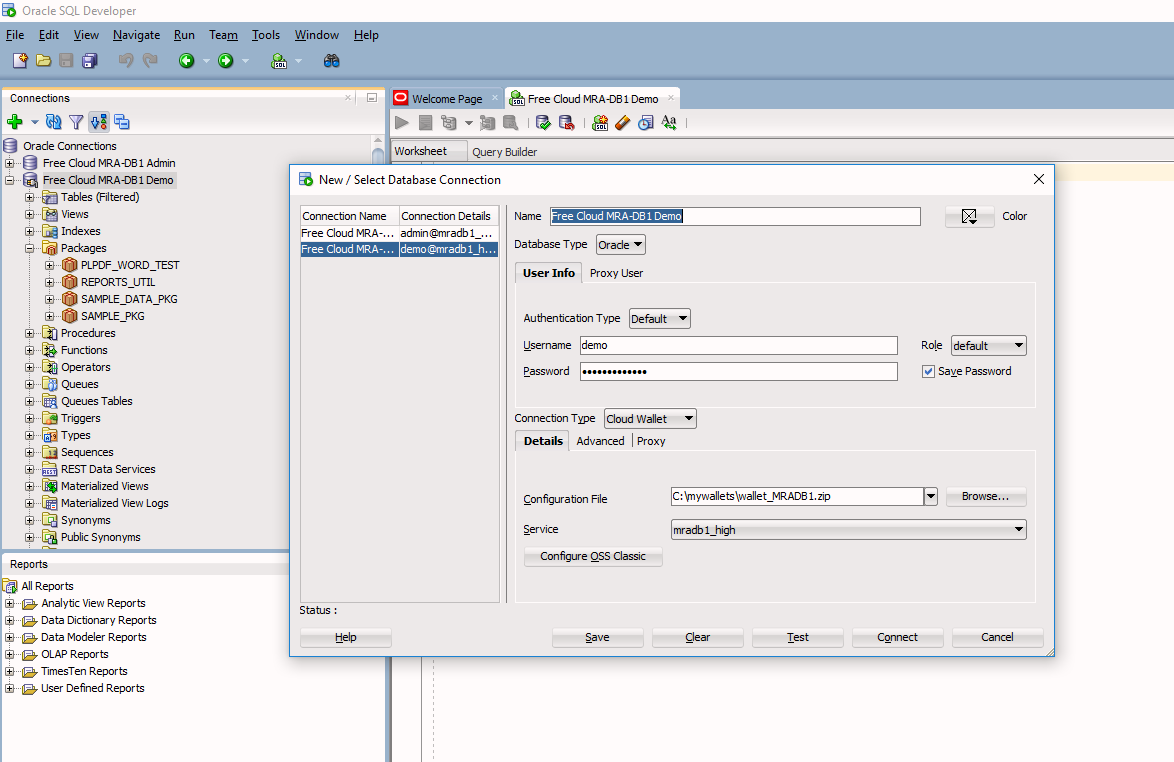Click the Open folder toolbar icon
The width and height of the screenshot is (1174, 762).
43,61
